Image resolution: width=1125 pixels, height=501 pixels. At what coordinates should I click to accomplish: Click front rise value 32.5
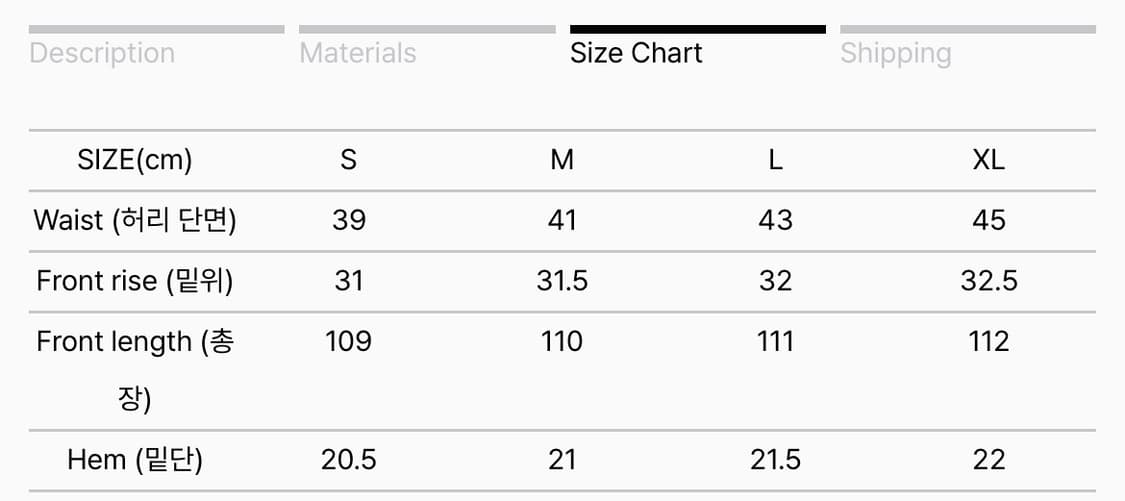[988, 281]
